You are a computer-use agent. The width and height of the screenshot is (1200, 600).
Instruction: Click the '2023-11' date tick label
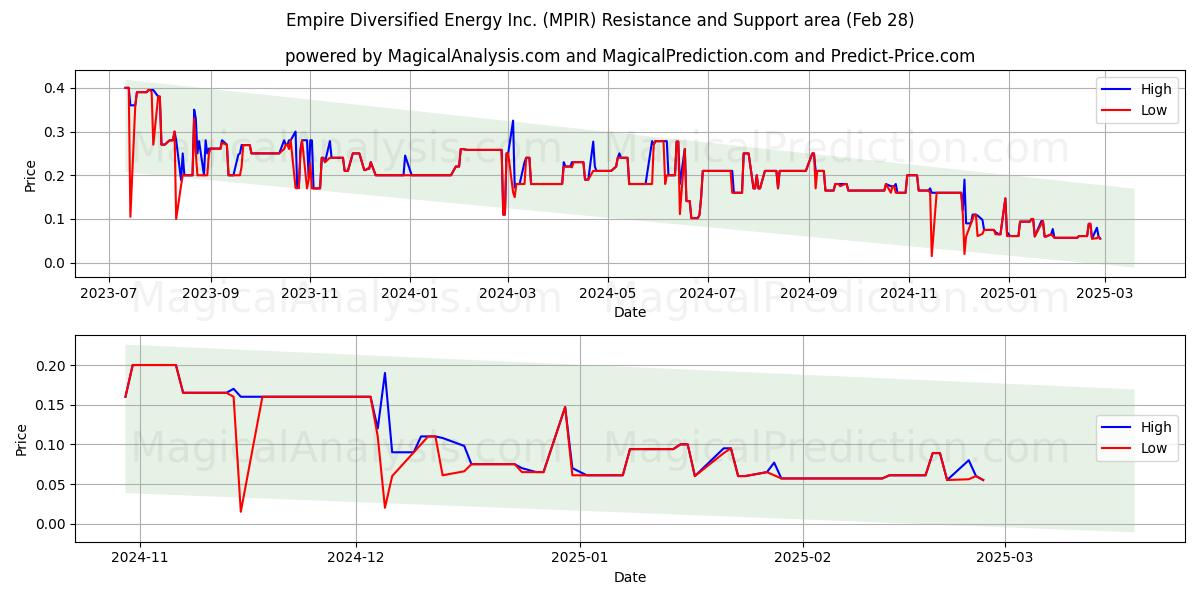click(310, 295)
